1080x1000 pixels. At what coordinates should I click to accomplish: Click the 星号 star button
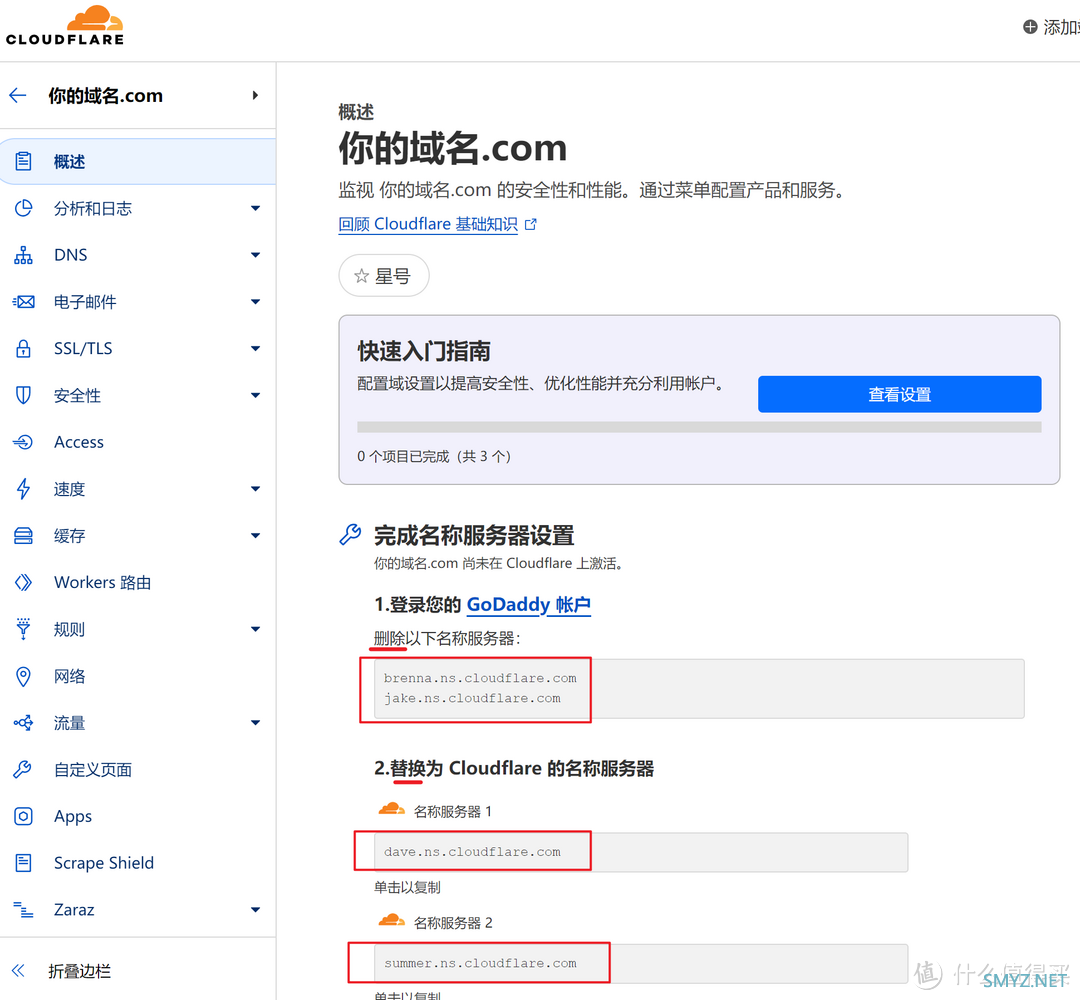tap(384, 276)
